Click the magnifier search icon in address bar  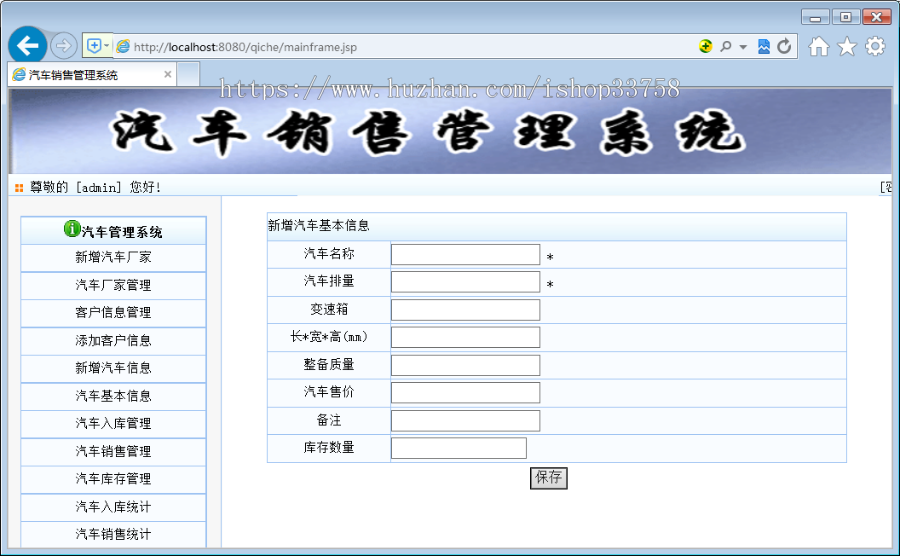[726, 46]
